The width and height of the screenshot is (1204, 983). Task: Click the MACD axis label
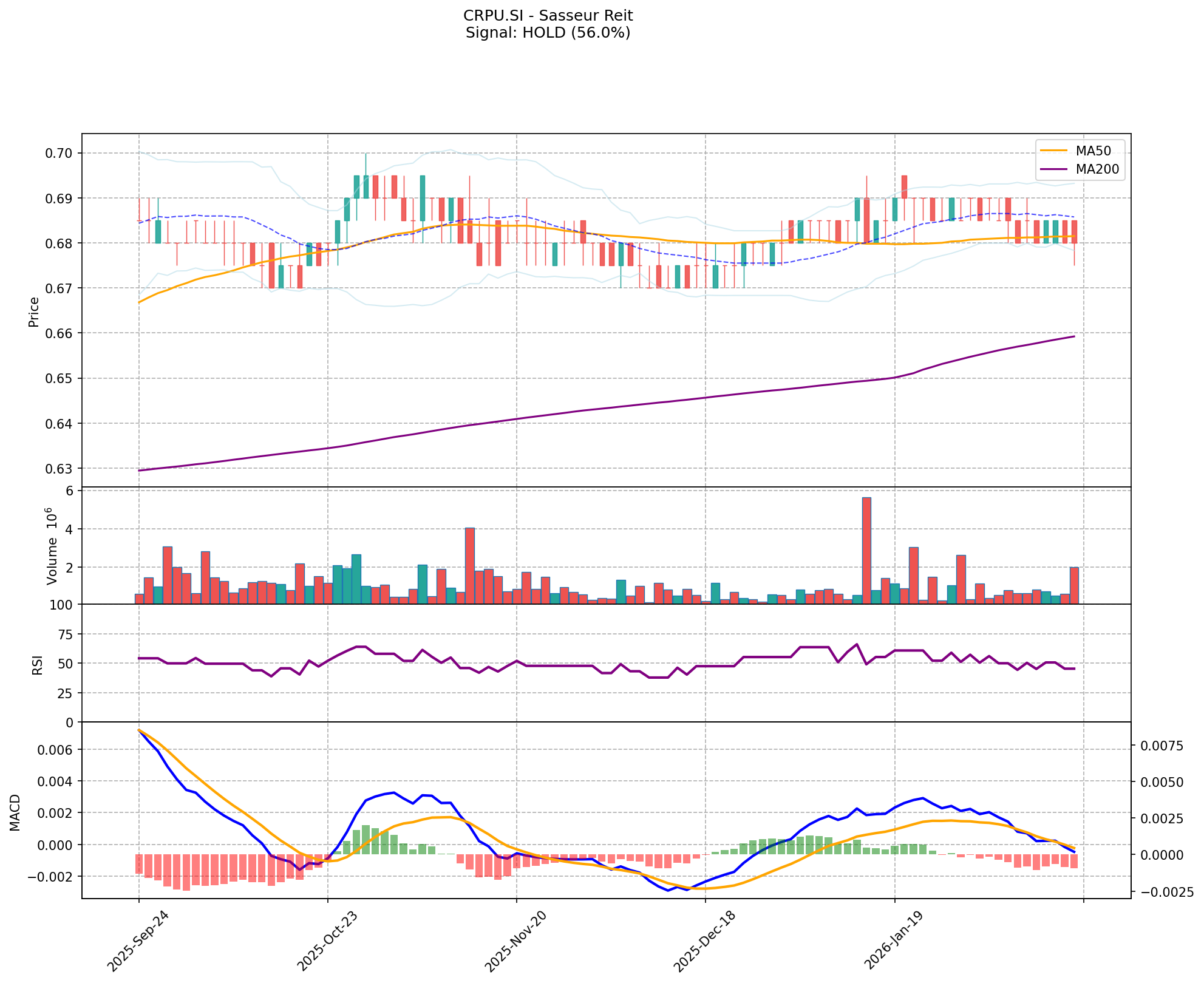tap(15, 812)
